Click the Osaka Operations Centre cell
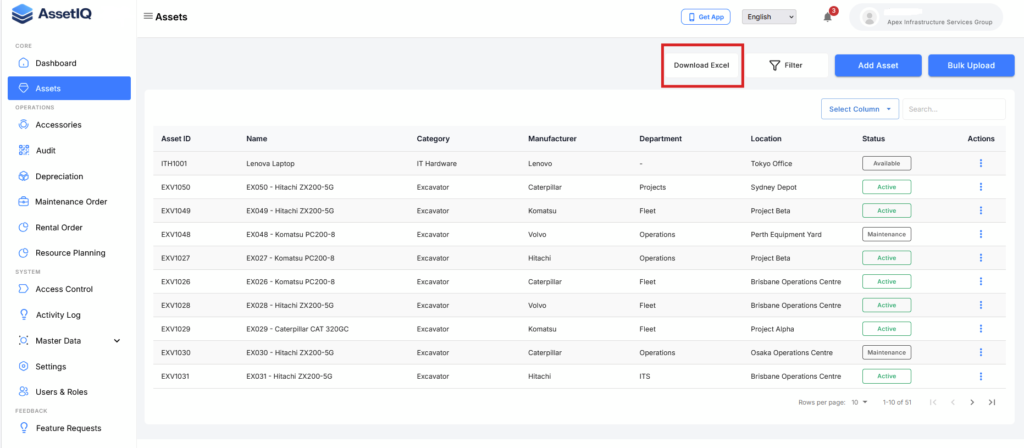The height and width of the screenshot is (448, 1024). click(x=792, y=353)
